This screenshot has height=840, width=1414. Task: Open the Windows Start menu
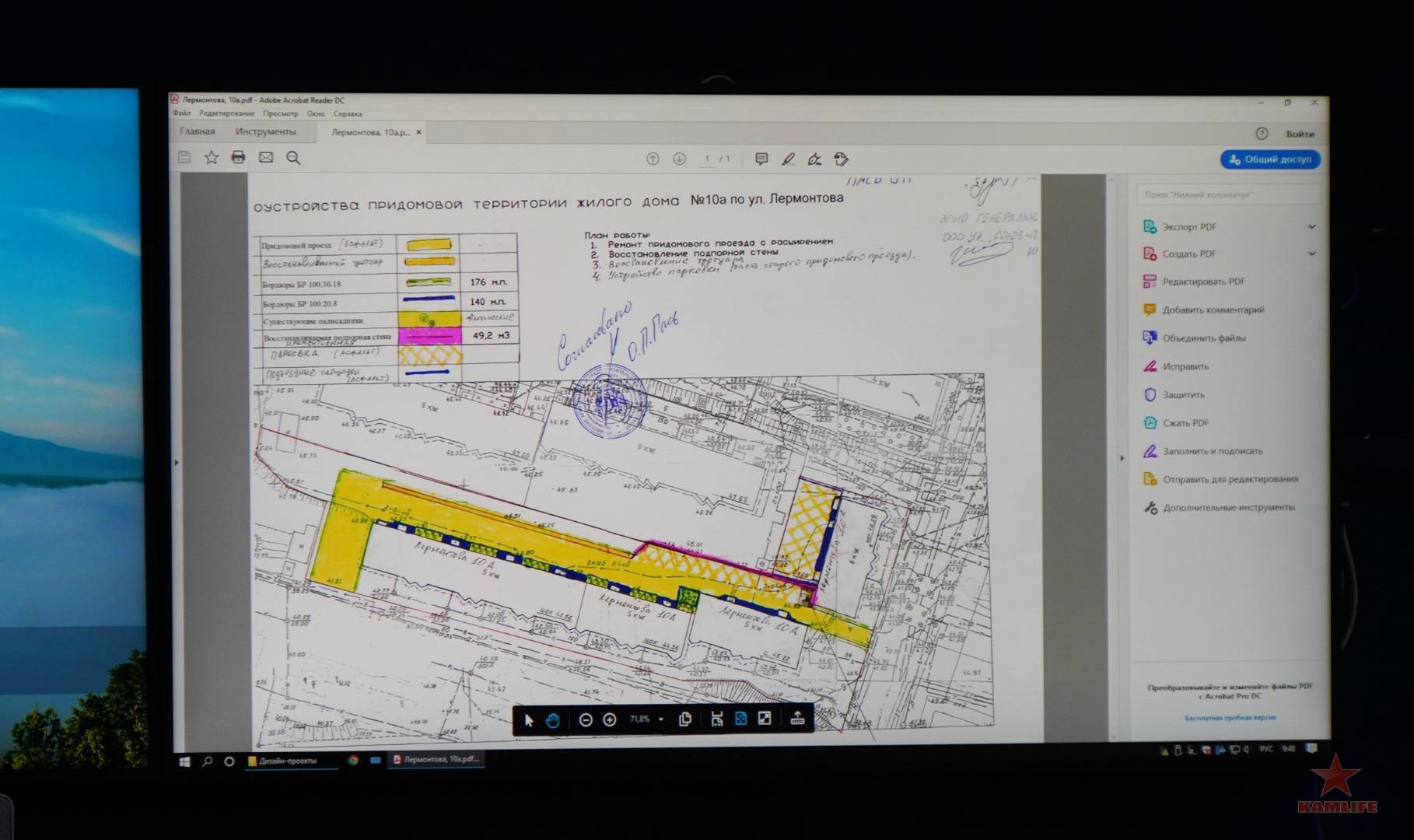pos(184,761)
